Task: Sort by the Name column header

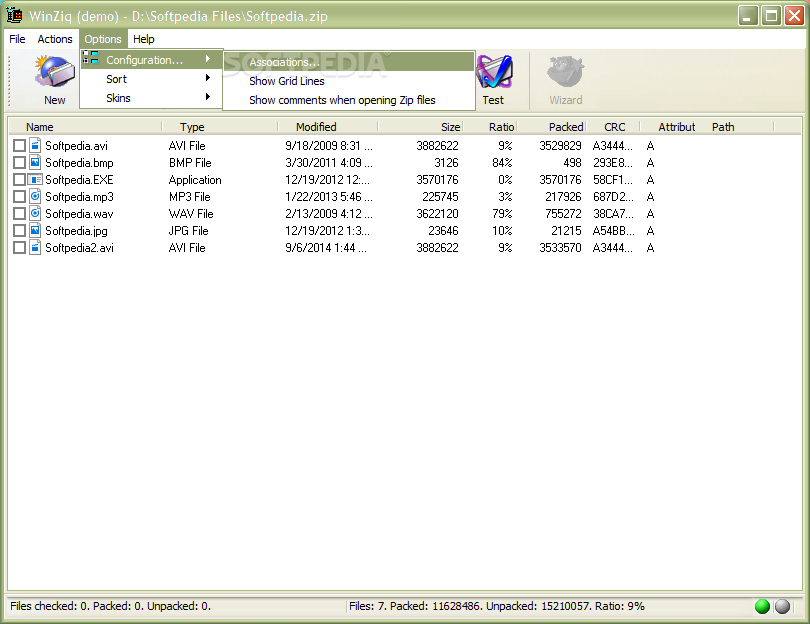Action: pyautogui.click(x=86, y=127)
